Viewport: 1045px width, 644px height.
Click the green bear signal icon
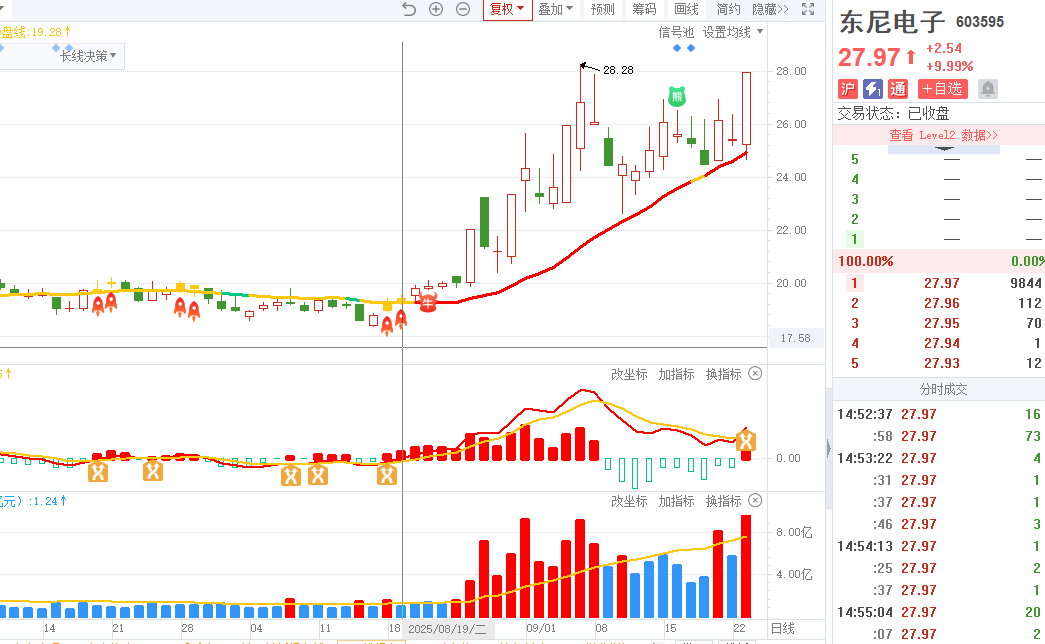[x=677, y=96]
